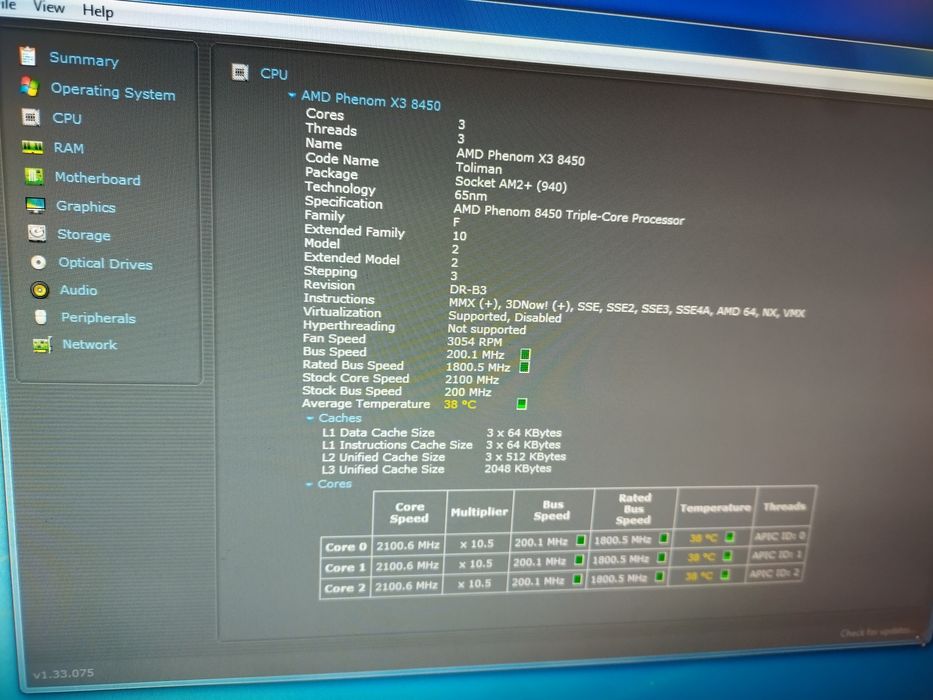Open the Motherboard section
933x700 pixels.
click(98, 178)
